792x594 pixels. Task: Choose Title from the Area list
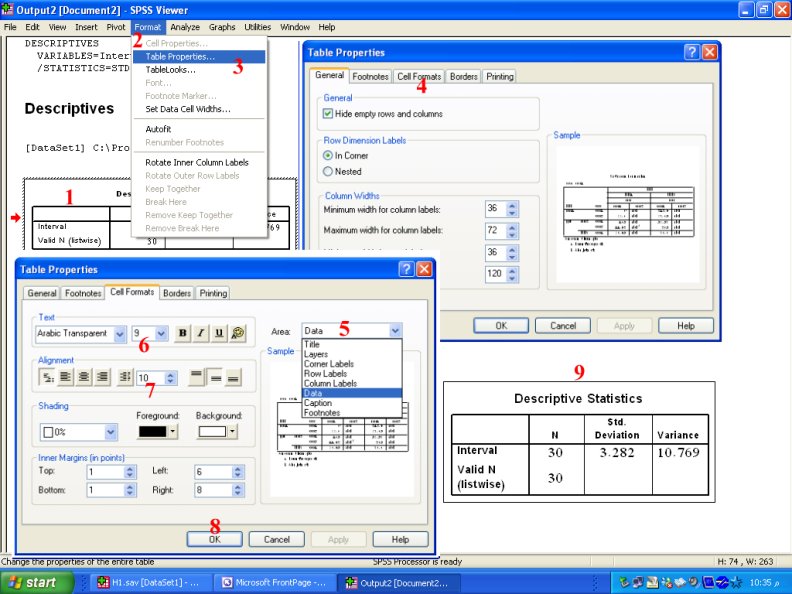tap(352, 344)
